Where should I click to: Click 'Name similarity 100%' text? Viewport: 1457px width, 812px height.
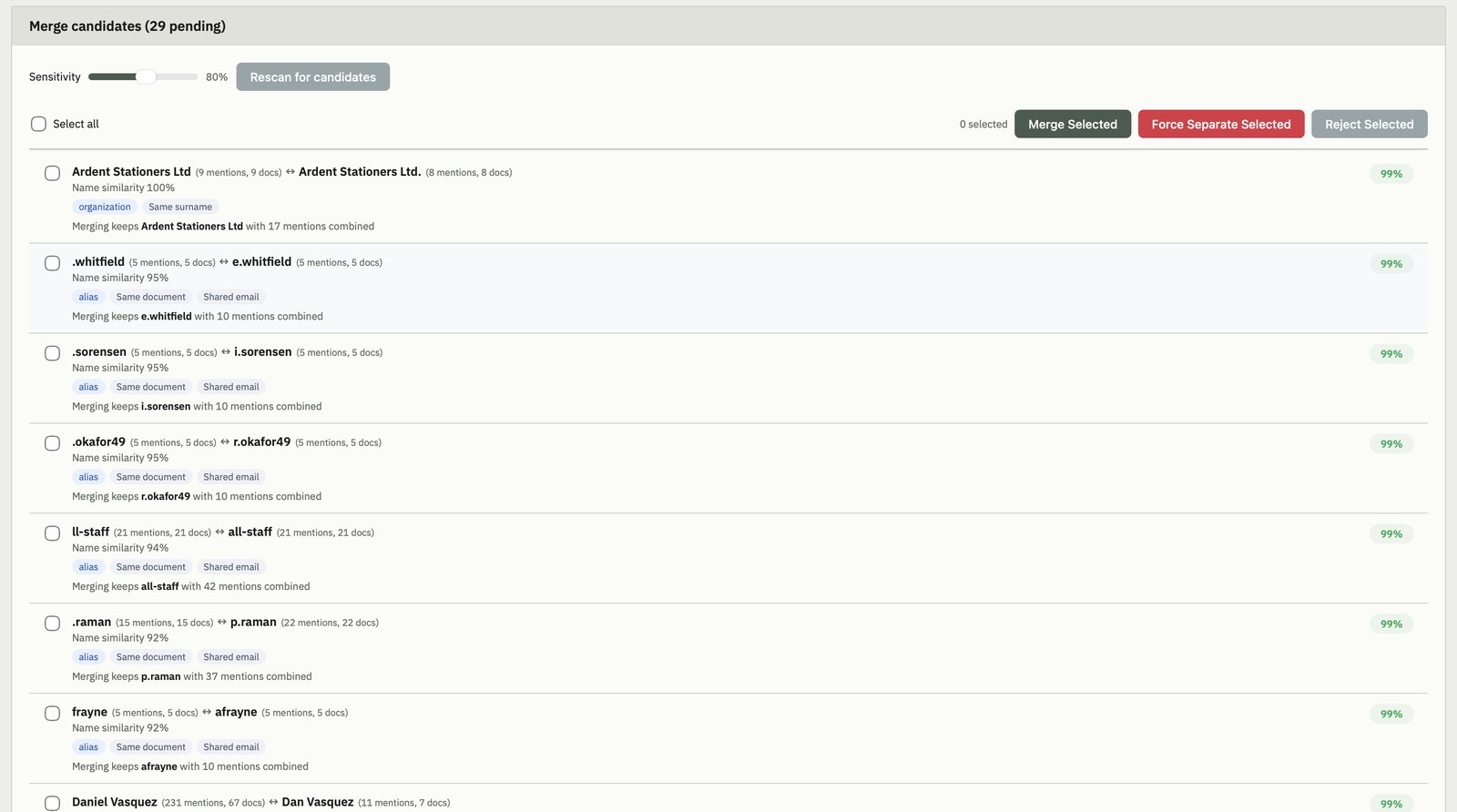123,188
